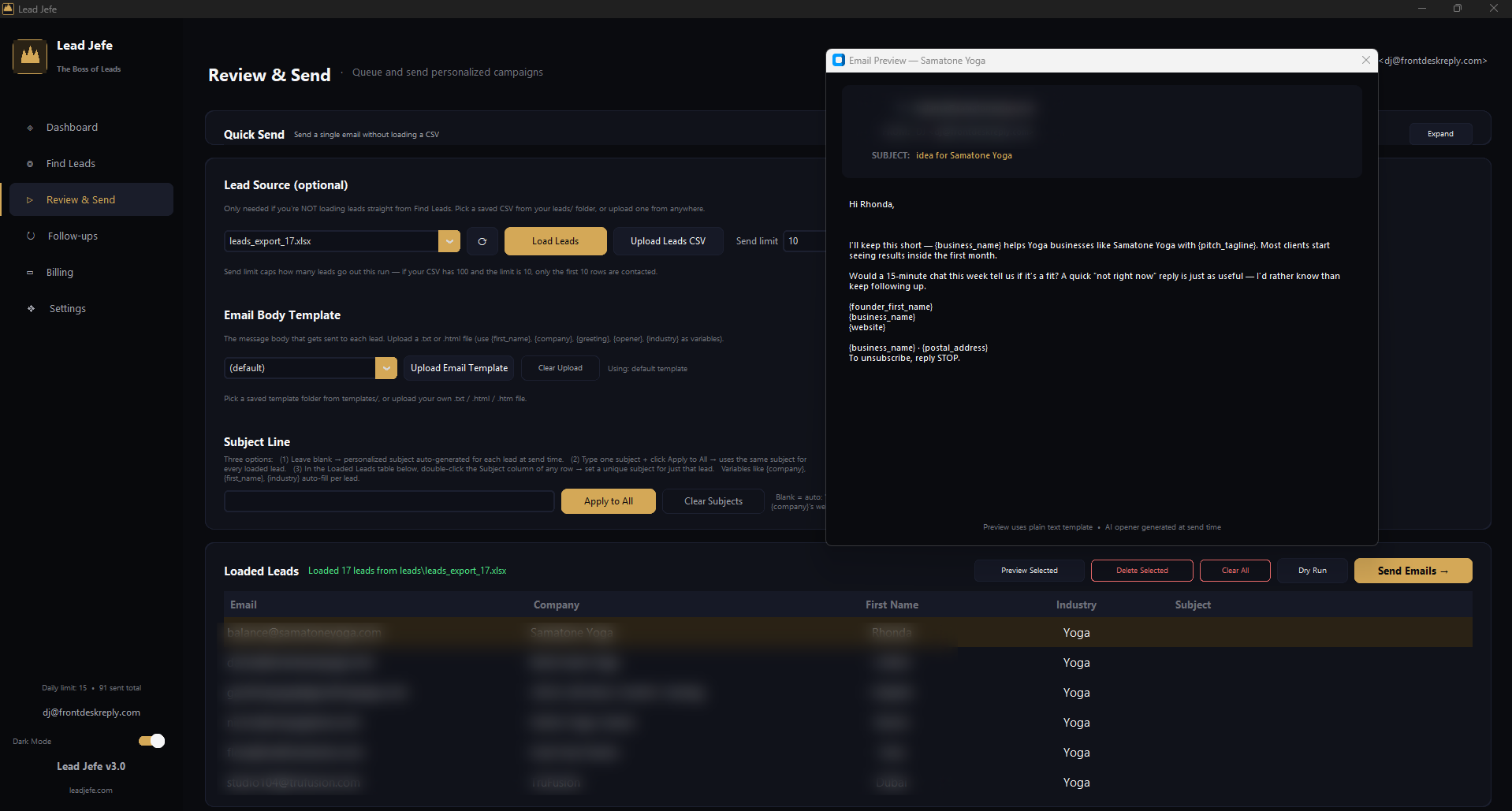Click the Settings diamond icon in sidebar
The image size is (1512, 811).
pos(29,308)
